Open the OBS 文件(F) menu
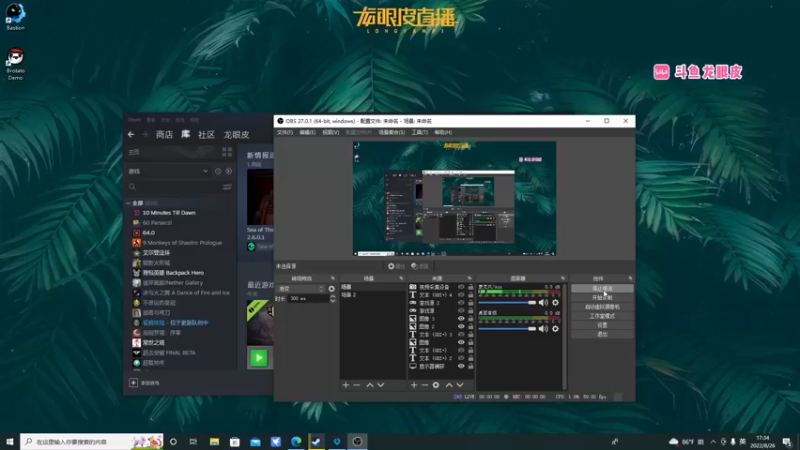Image resolution: width=800 pixels, height=450 pixels. (x=285, y=133)
